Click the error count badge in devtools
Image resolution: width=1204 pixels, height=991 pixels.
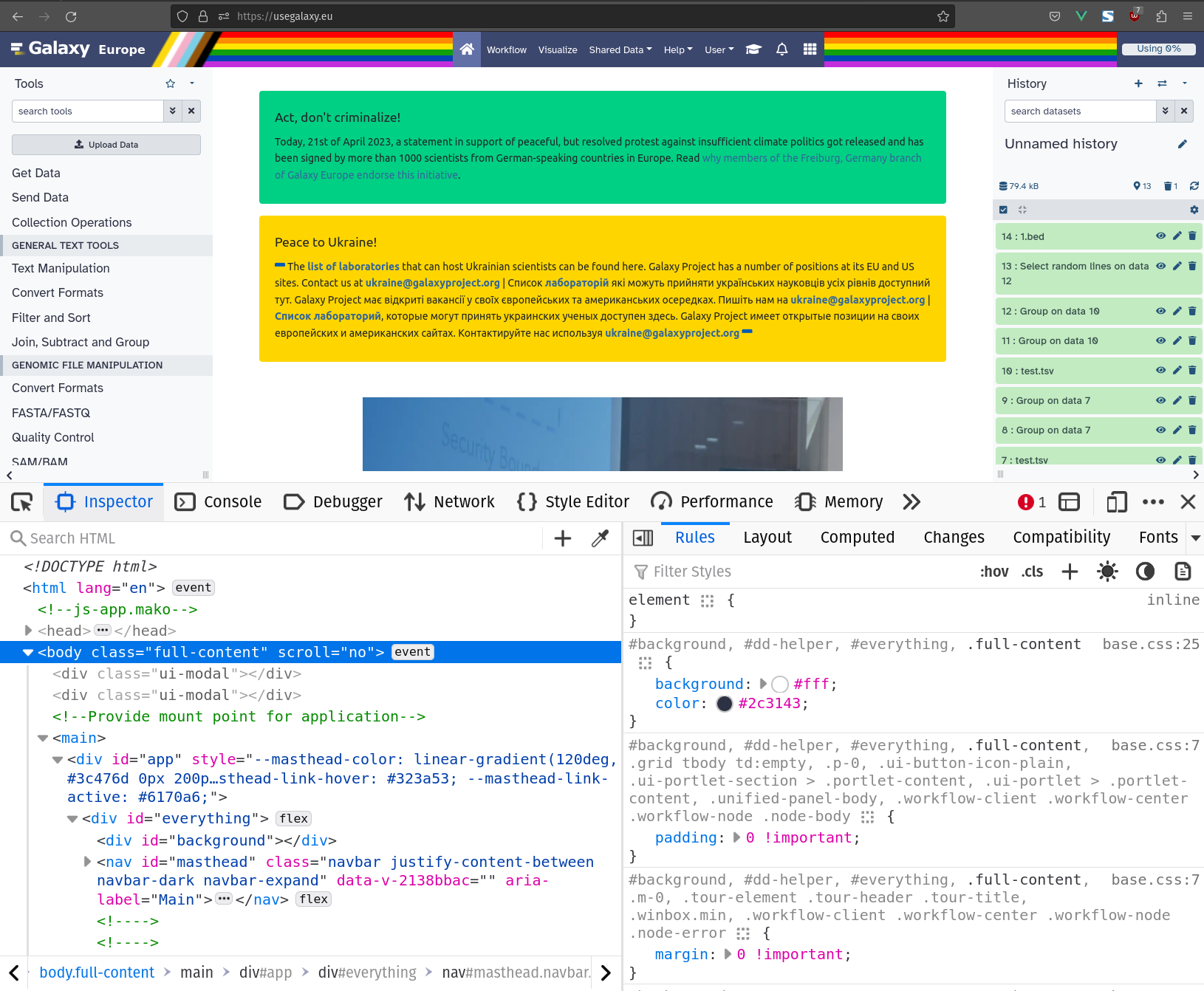(x=1032, y=502)
